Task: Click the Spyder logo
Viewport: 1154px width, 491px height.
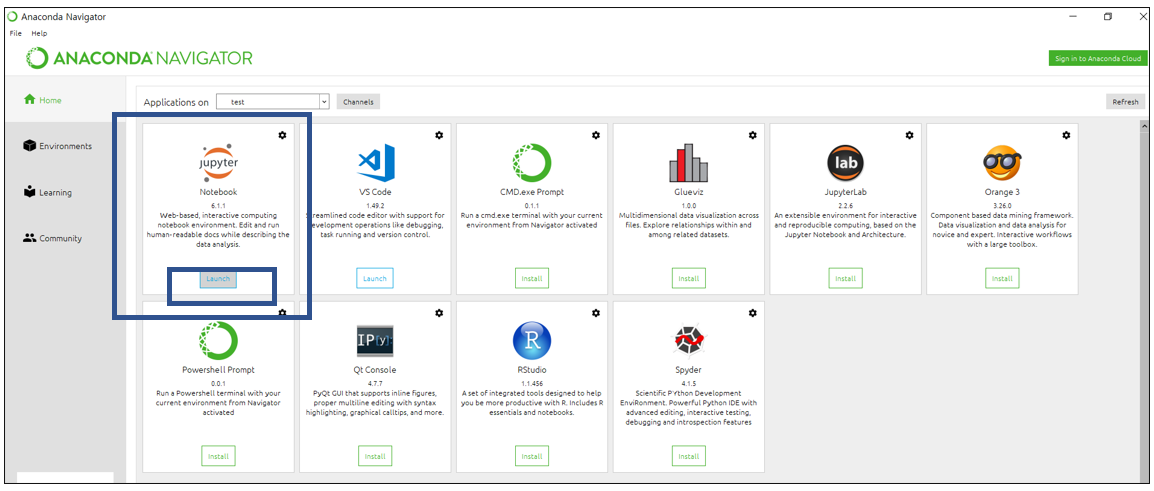Action: click(689, 341)
